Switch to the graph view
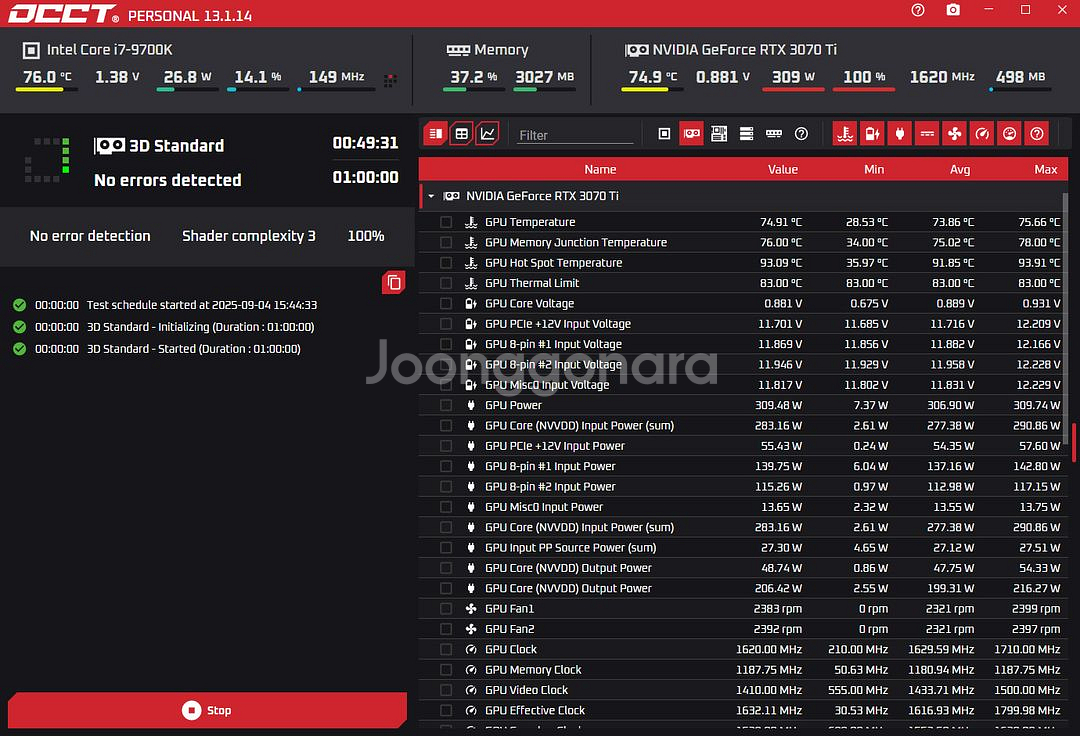1080x736 pixels. [488, 134]
